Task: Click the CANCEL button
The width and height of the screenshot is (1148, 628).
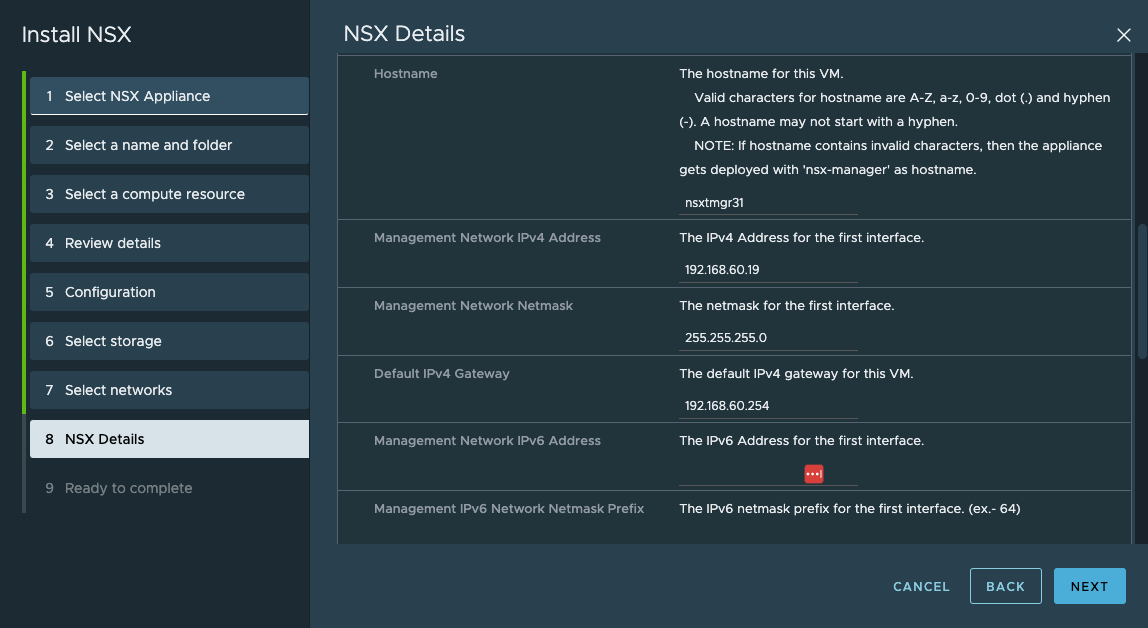Action: [x=921, y=586]
